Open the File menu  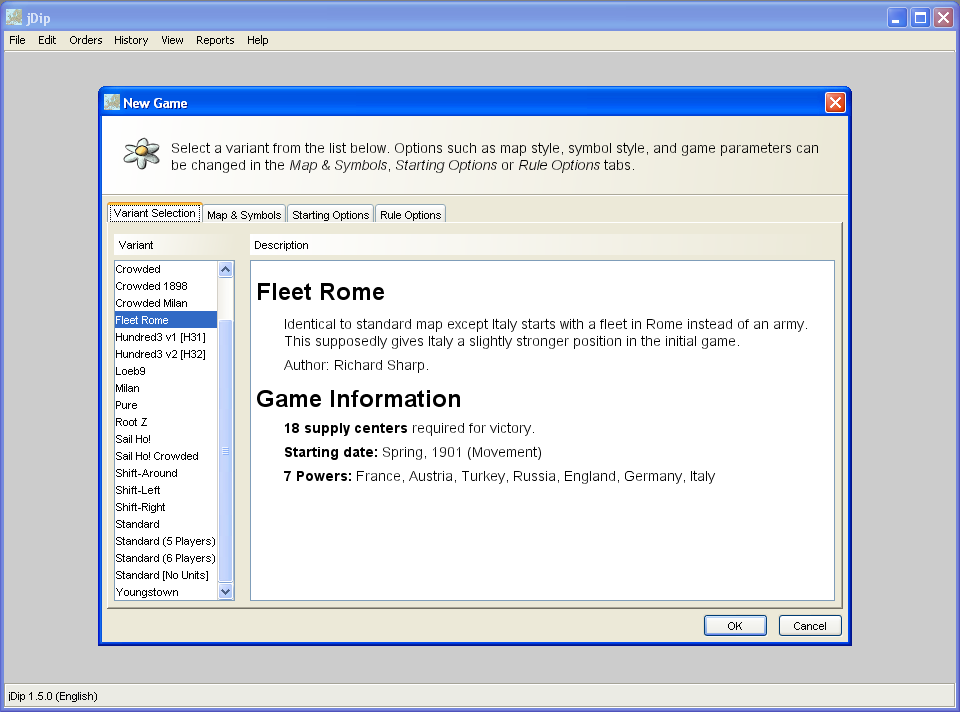tap(17, 40)
